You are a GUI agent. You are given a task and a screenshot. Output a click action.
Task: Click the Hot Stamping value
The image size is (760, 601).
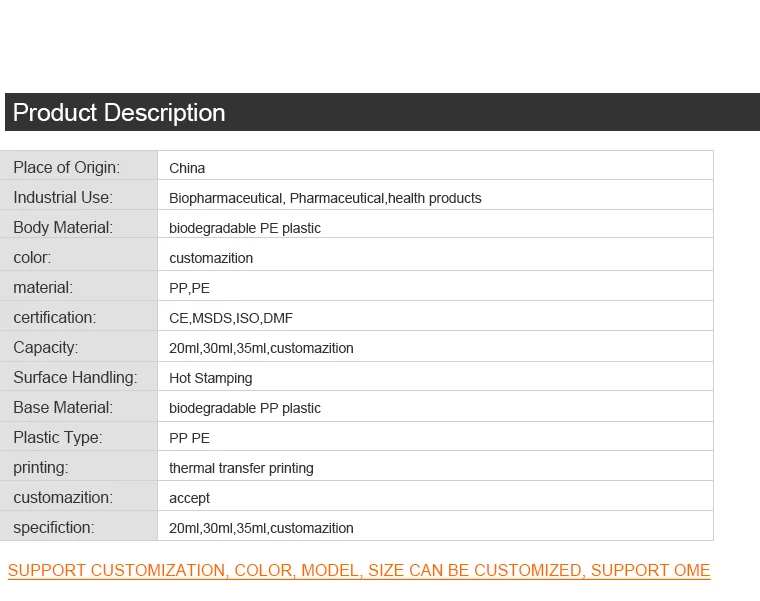click(x=210, y=378)
